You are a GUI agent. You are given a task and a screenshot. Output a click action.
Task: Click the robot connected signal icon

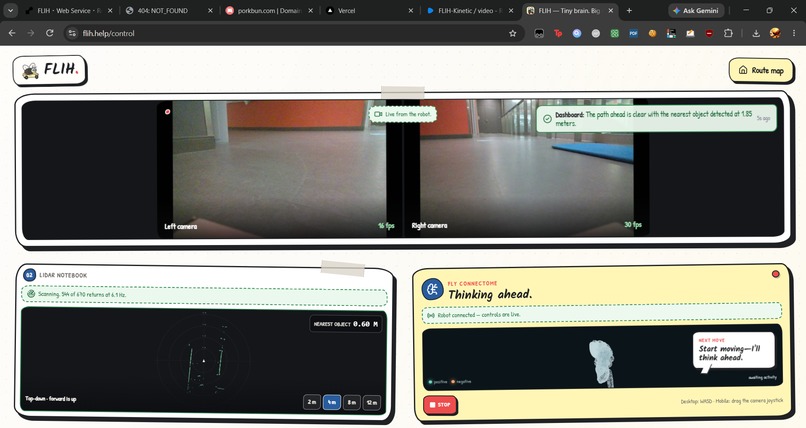[431, 314]
